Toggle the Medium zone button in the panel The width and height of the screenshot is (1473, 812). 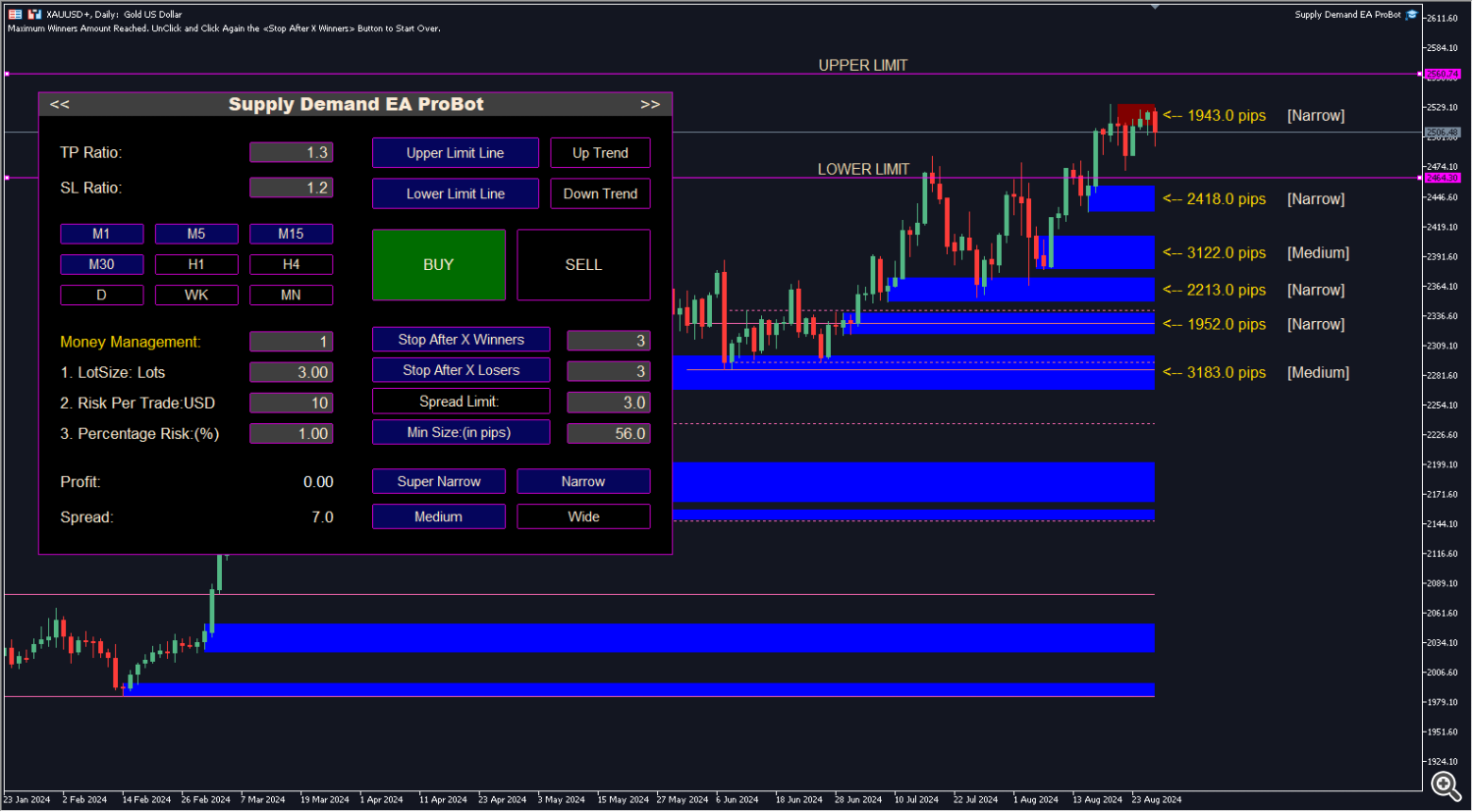tap(439, 516)
